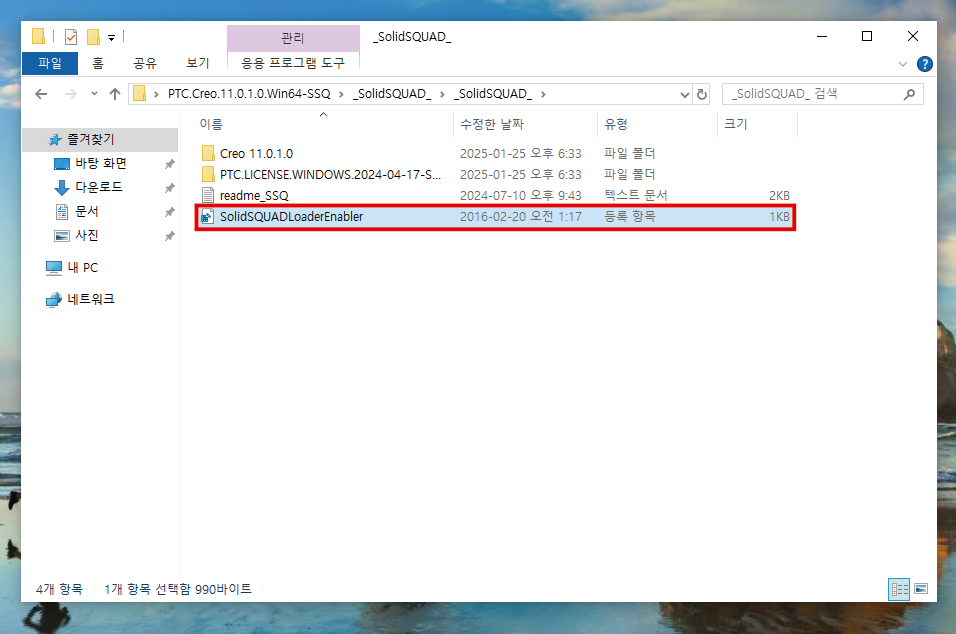Expand the chevron after PTC.Creo.11.0.1.0.Win64-SSQ breadcrumb

(x=341, y=94)
